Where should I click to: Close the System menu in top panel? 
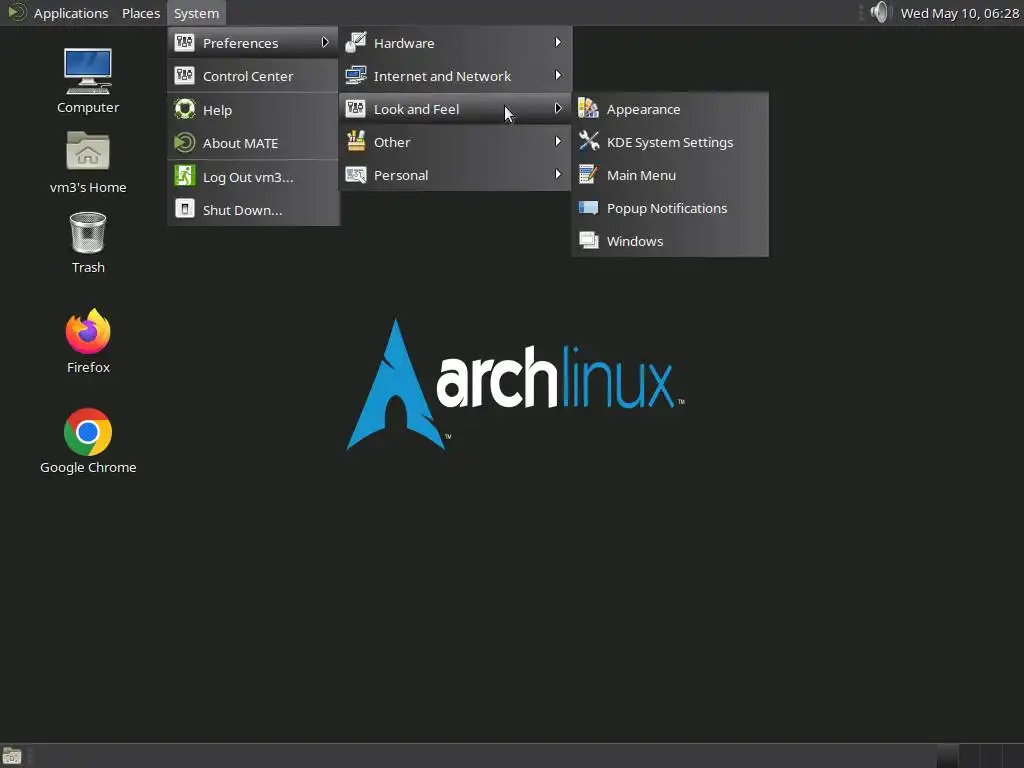[196, 13]
